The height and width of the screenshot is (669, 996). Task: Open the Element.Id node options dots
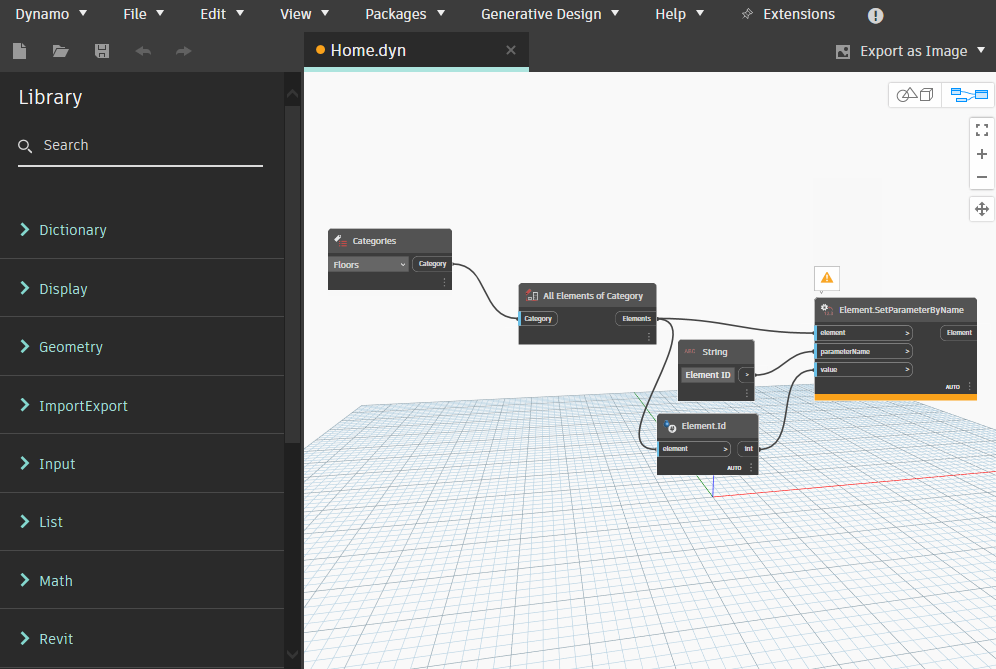(x=751, y=468)
